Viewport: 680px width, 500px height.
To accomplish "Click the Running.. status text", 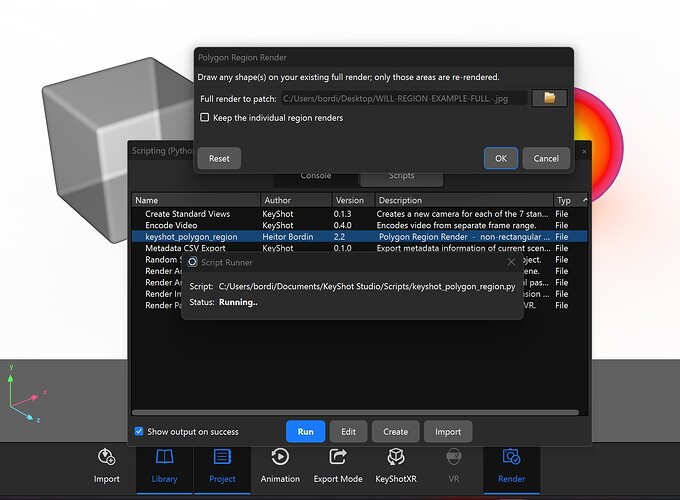I will tap(238, 302).
